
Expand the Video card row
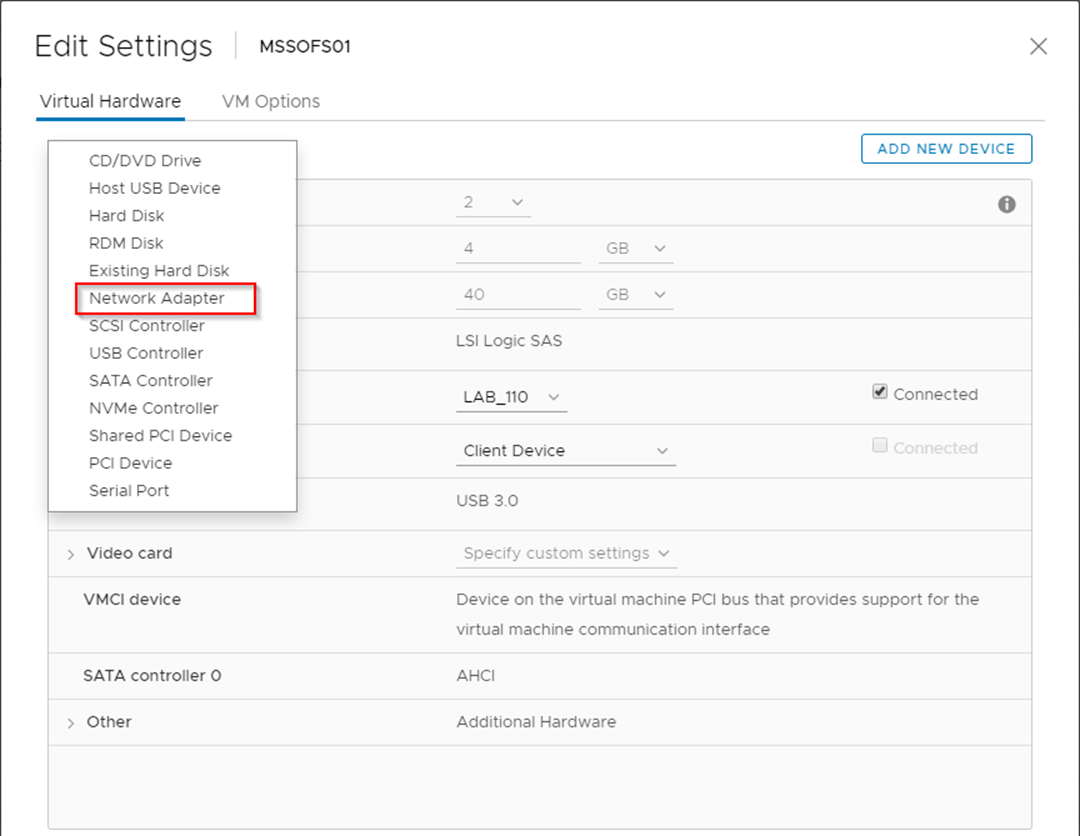point(71,554)
